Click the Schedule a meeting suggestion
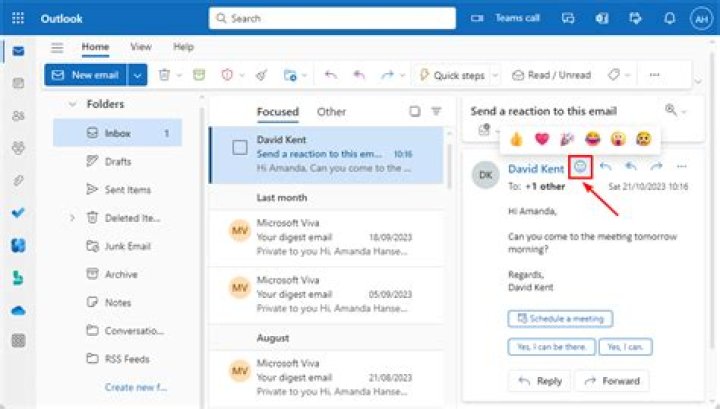This screenshot has height=409, width=720. pyautogui.click(x=560, y=319)
